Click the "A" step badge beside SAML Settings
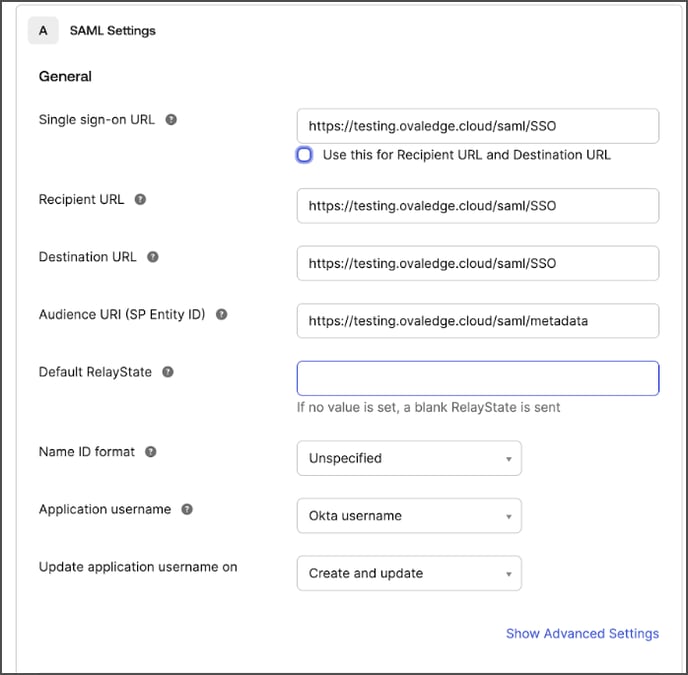 tap(43, 31)
